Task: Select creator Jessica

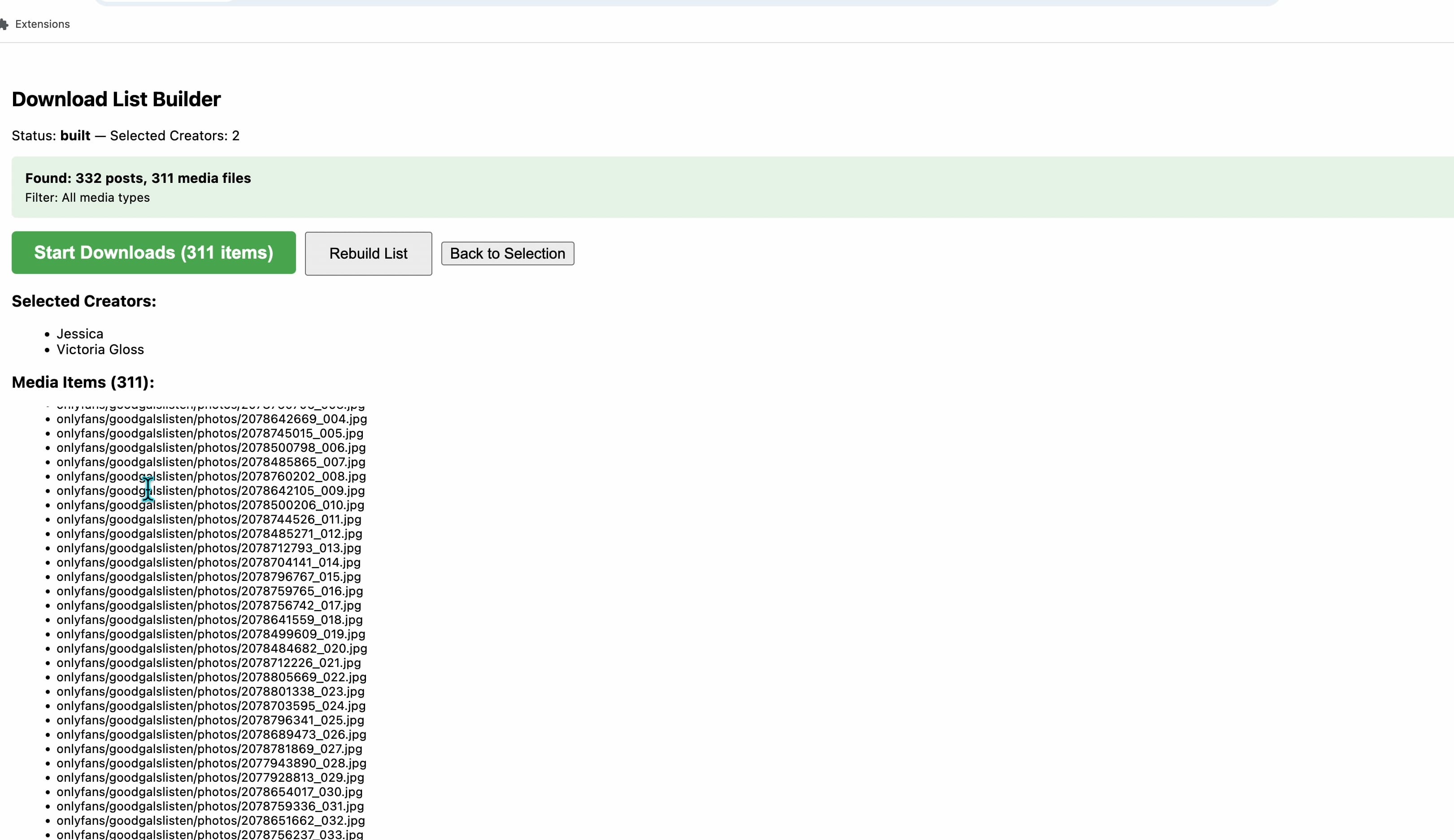Action: coord(80,333)
